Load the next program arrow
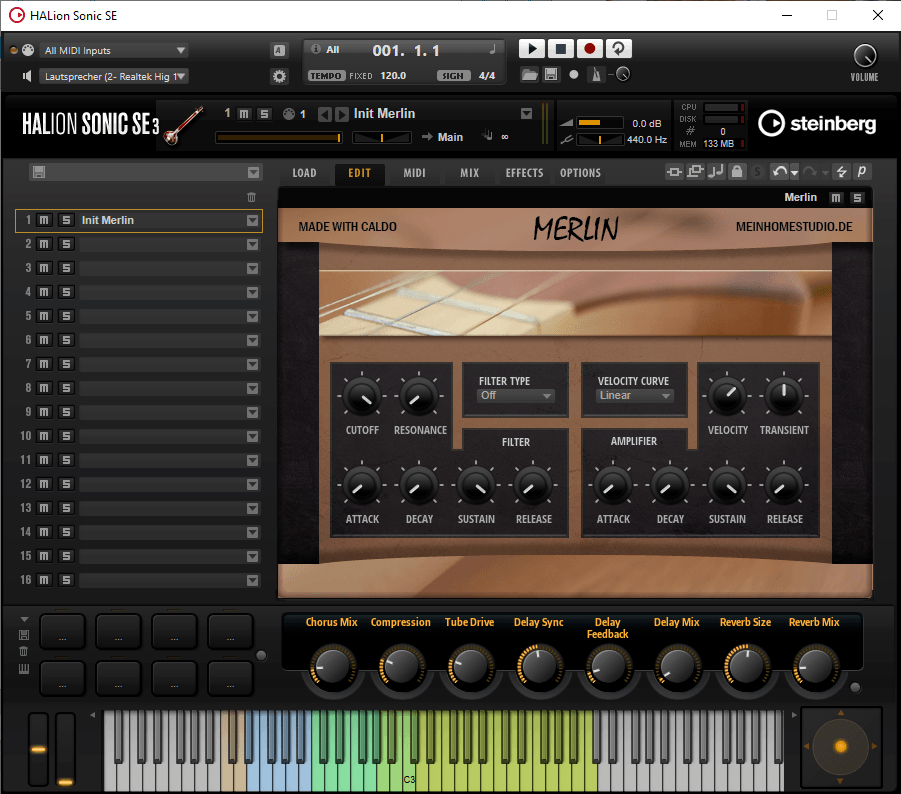This screenshot has height=794, width=901. (341, 114)
